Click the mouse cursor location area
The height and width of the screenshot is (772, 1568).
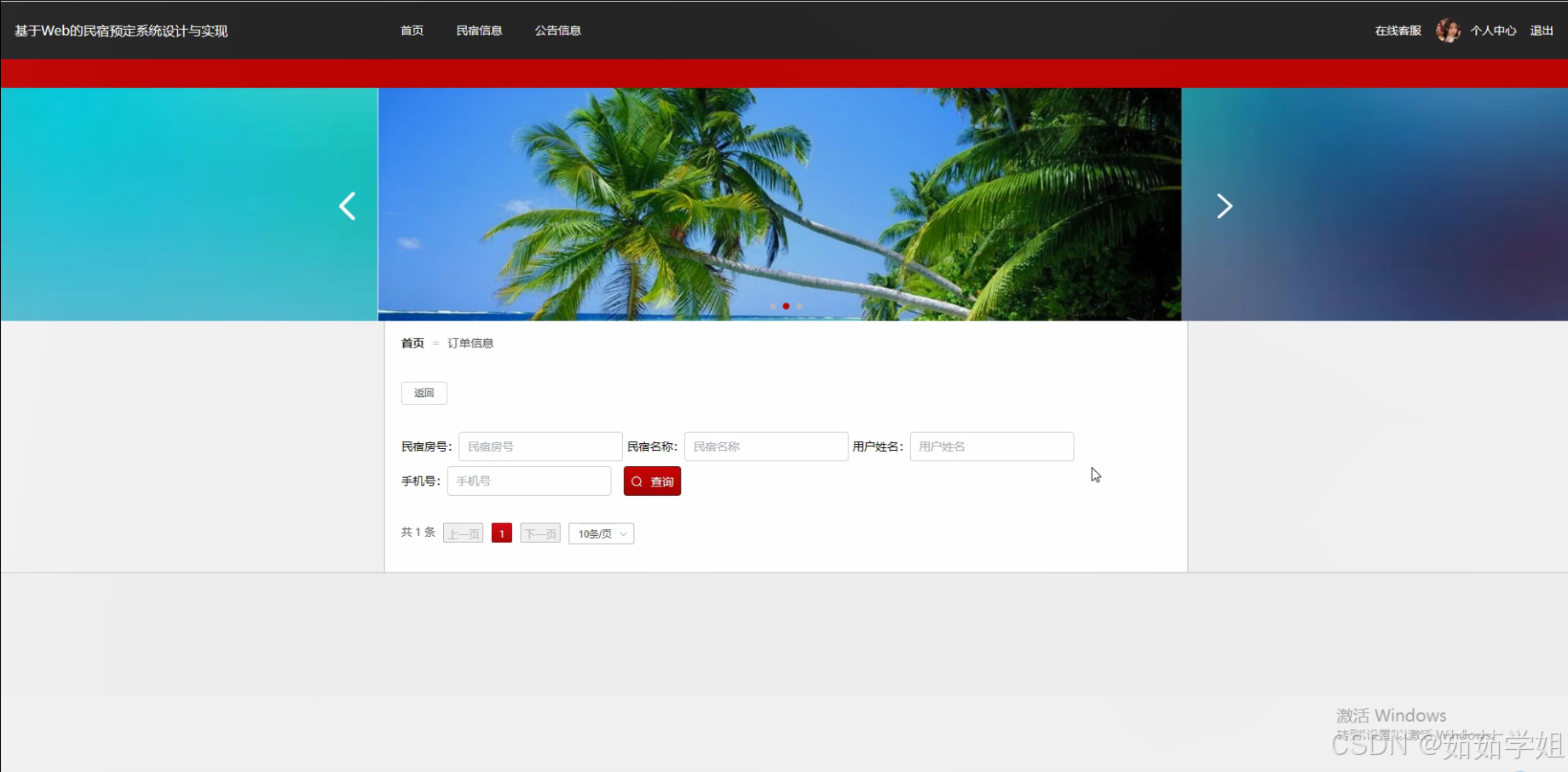click(1095, 475)
